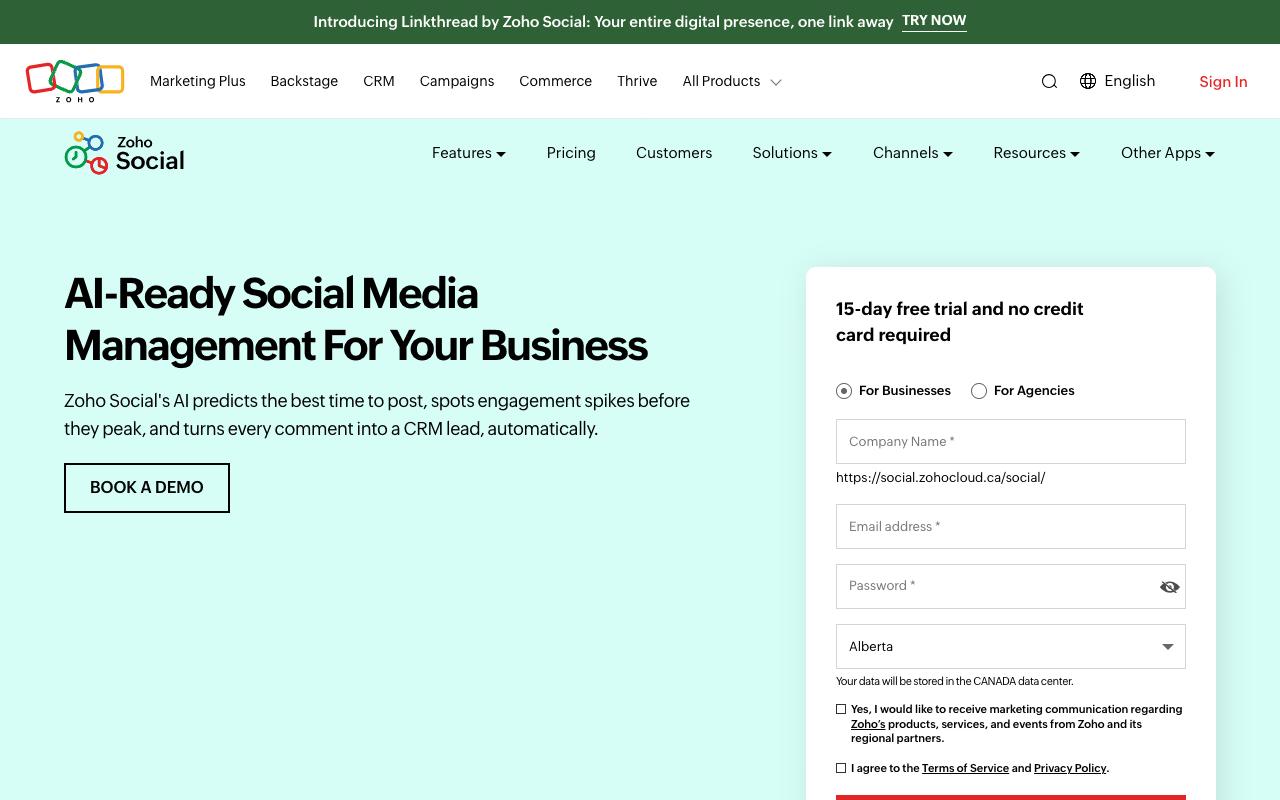Screen dimensions: 1280x800
Task: Click the 15-day free trial heading
Action: click(x=960, y=322)
